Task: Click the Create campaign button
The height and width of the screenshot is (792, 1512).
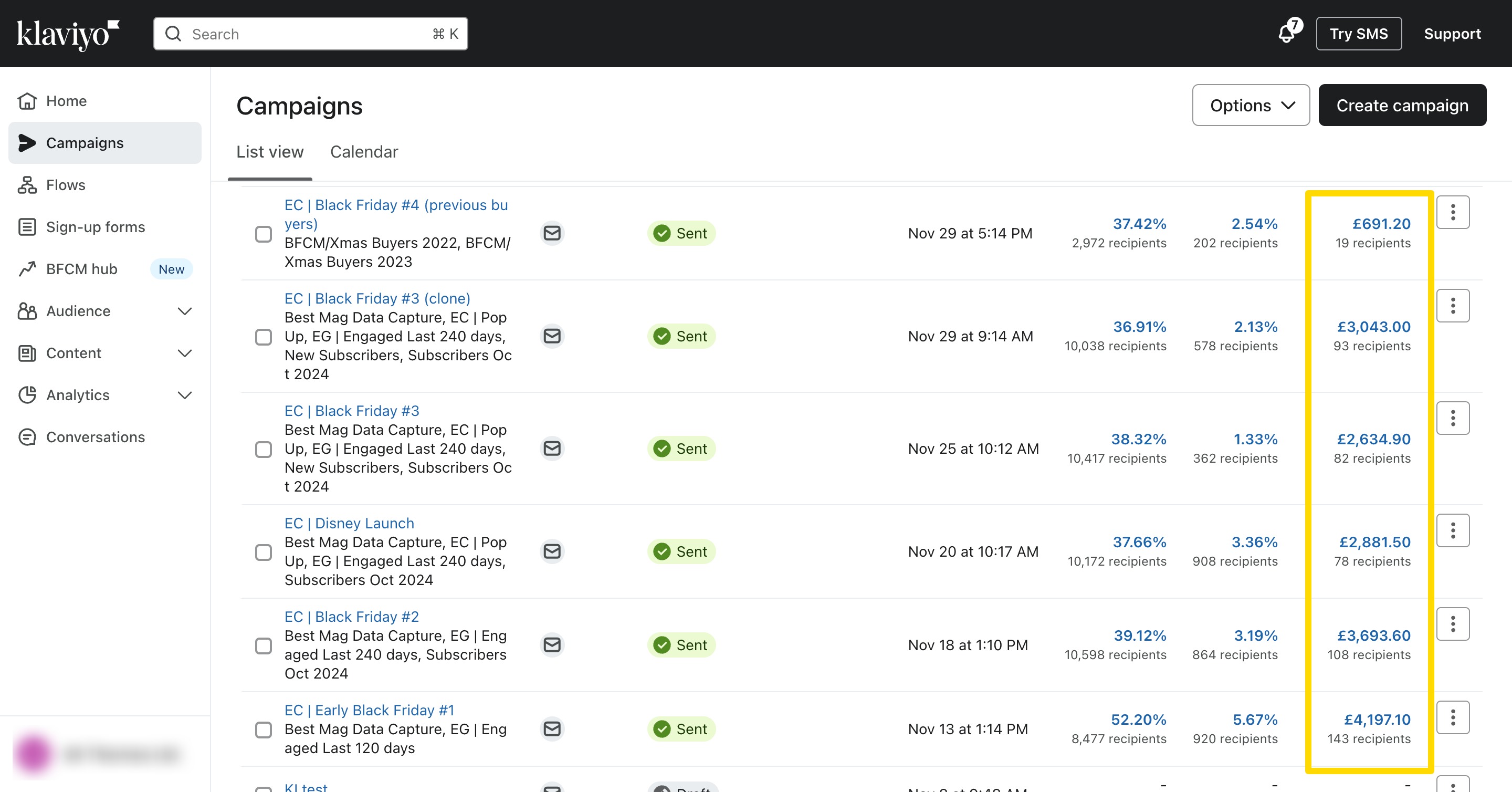Action: 1402,105
